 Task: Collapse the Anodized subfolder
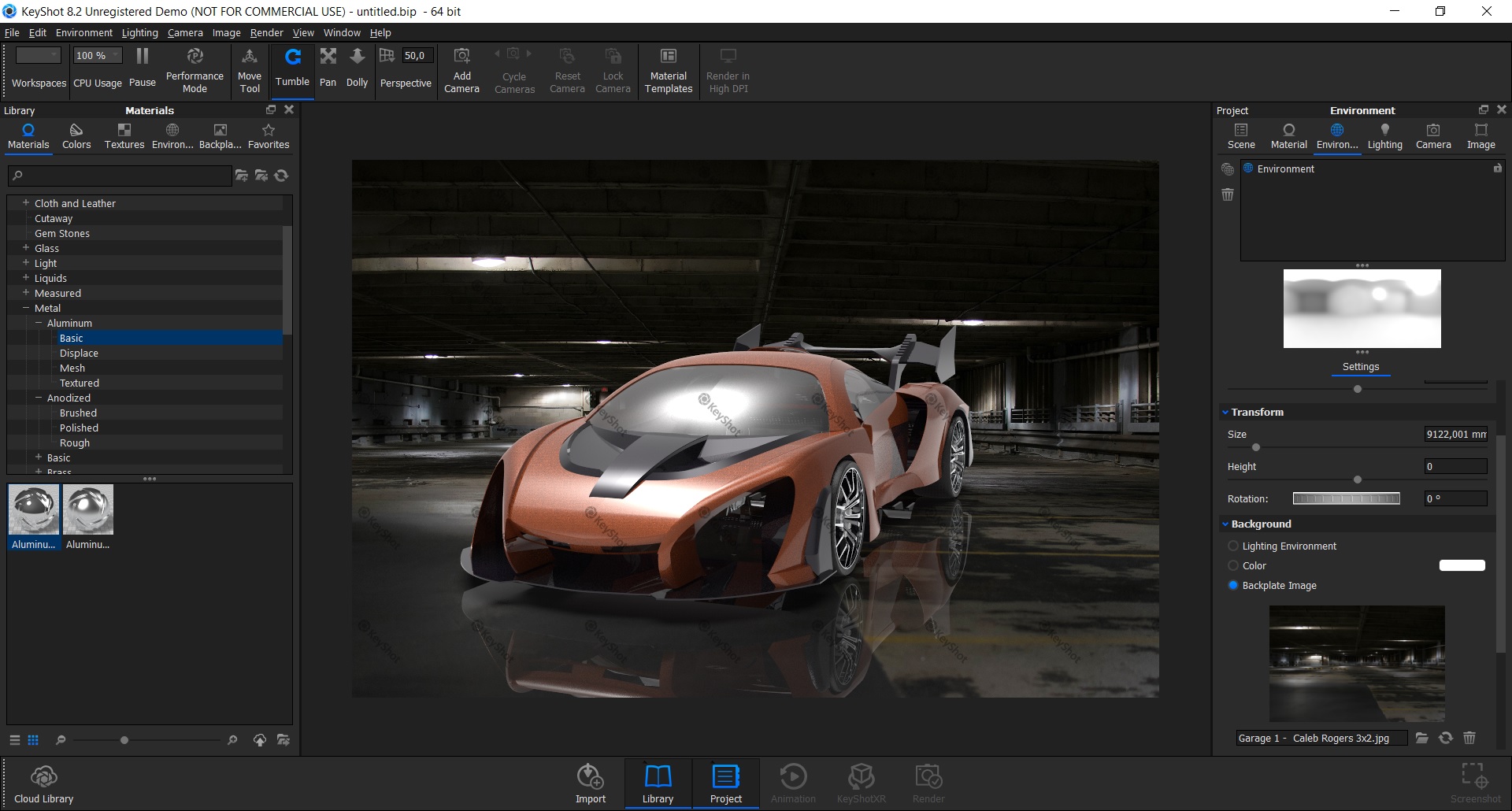tap(39, 398)
